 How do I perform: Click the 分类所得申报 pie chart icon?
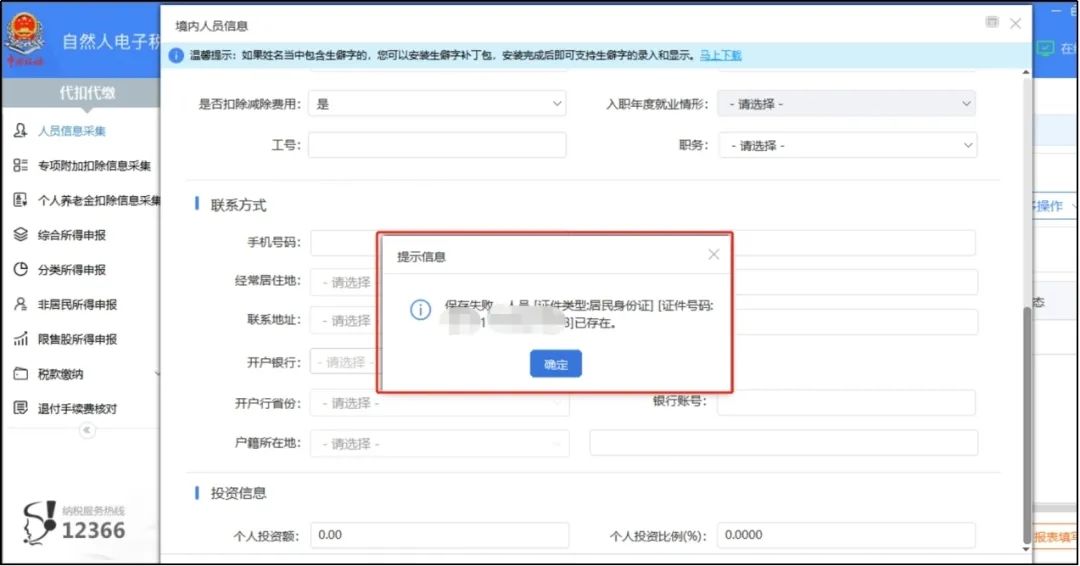pos(20,270)
